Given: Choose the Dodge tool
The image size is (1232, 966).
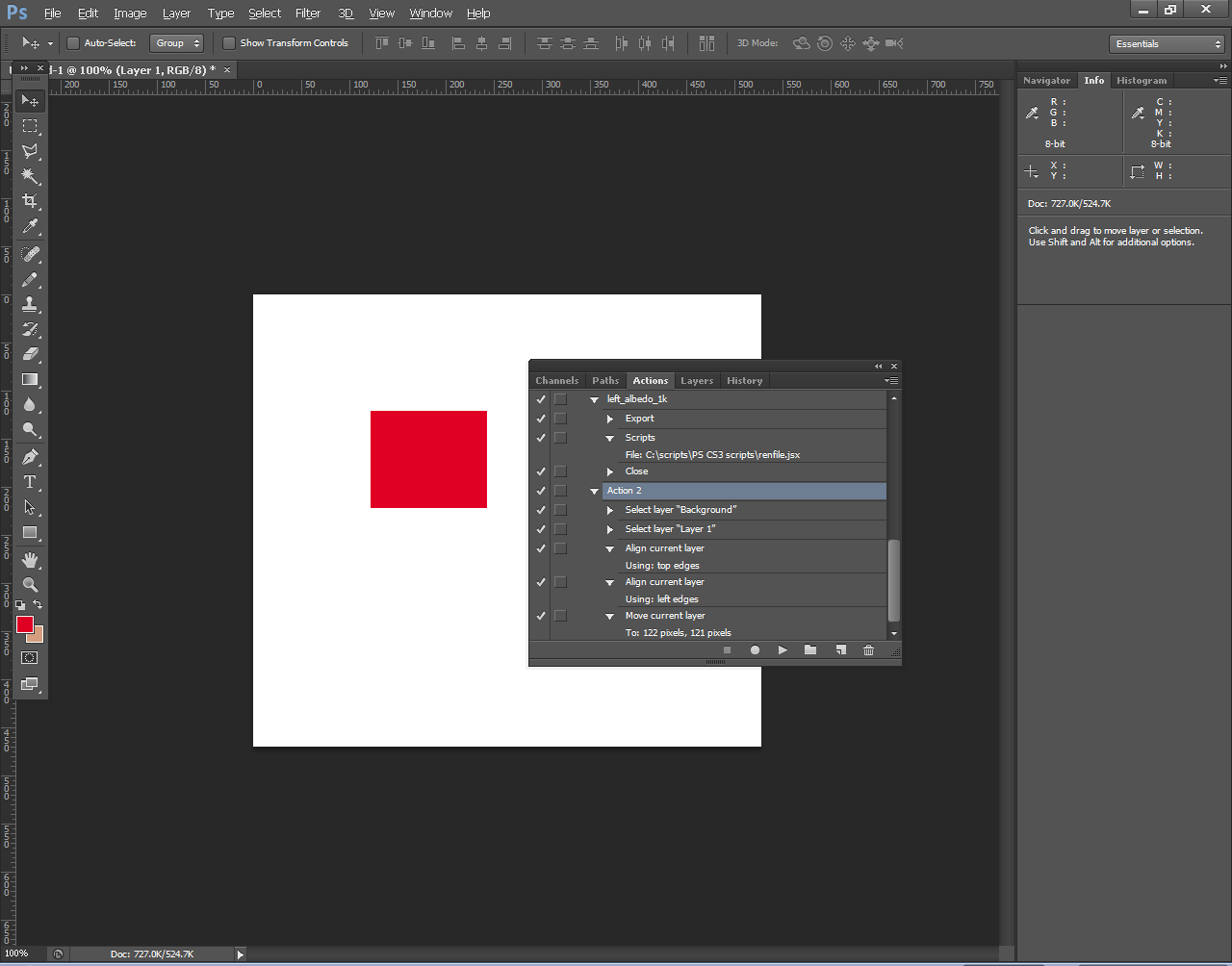Looking at the screenshot, I should pos(30,429).
